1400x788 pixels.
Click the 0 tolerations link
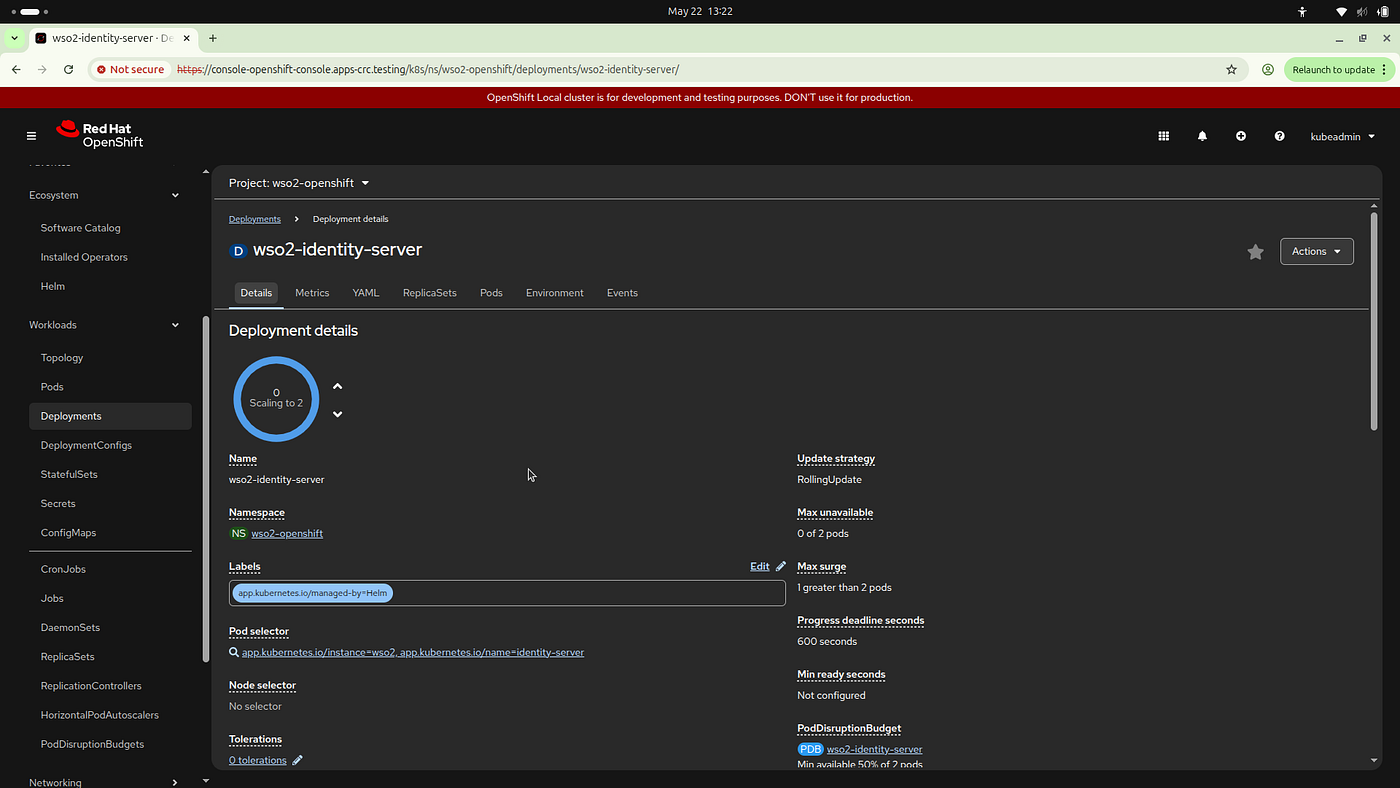point(258,760)
